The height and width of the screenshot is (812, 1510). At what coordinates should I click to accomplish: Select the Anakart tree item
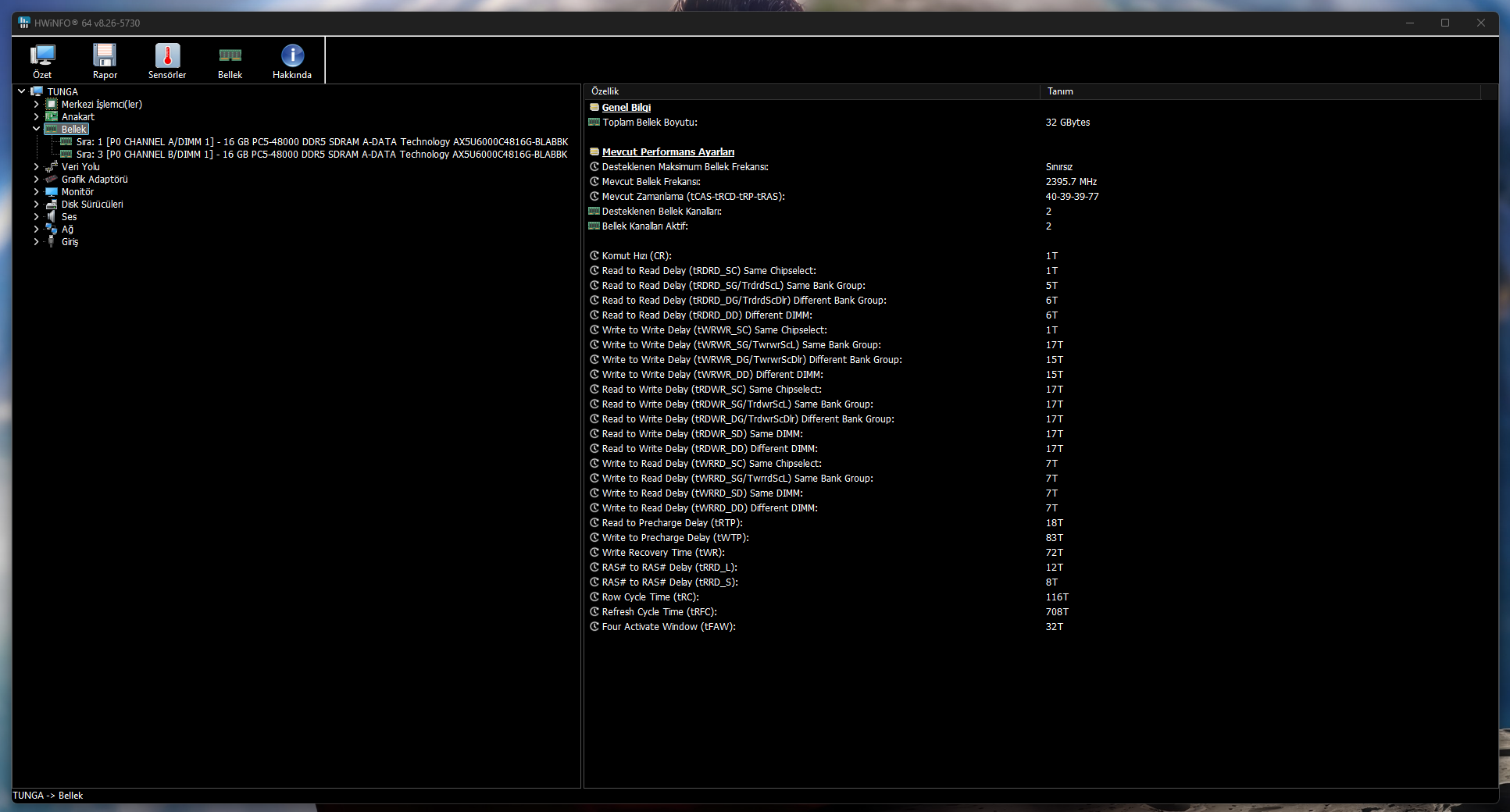78,116
